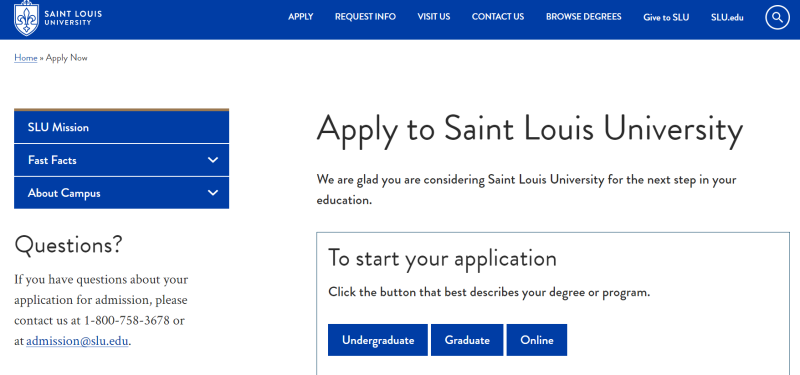800x375 pixels.
Task: Open the SLU Mission sidebar item
Action: [x=121, y=127]
